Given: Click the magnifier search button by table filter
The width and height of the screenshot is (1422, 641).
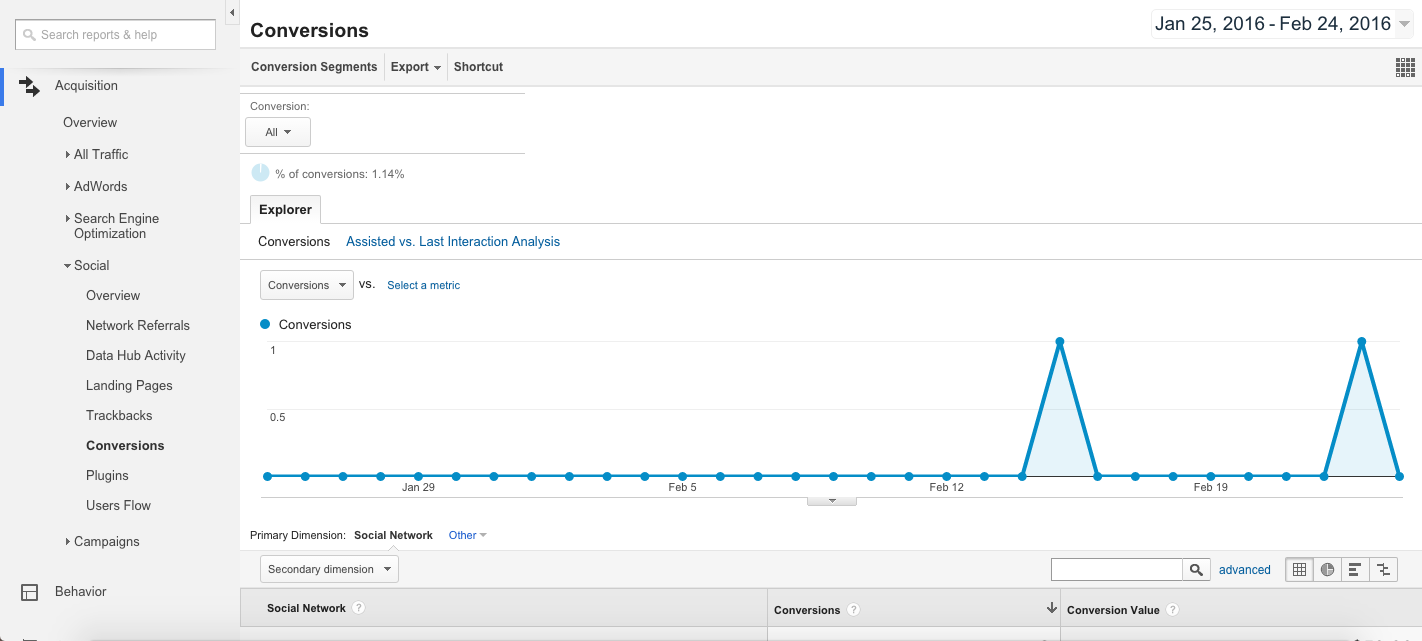Looking at the screenshot, I should pos(1196,569).
